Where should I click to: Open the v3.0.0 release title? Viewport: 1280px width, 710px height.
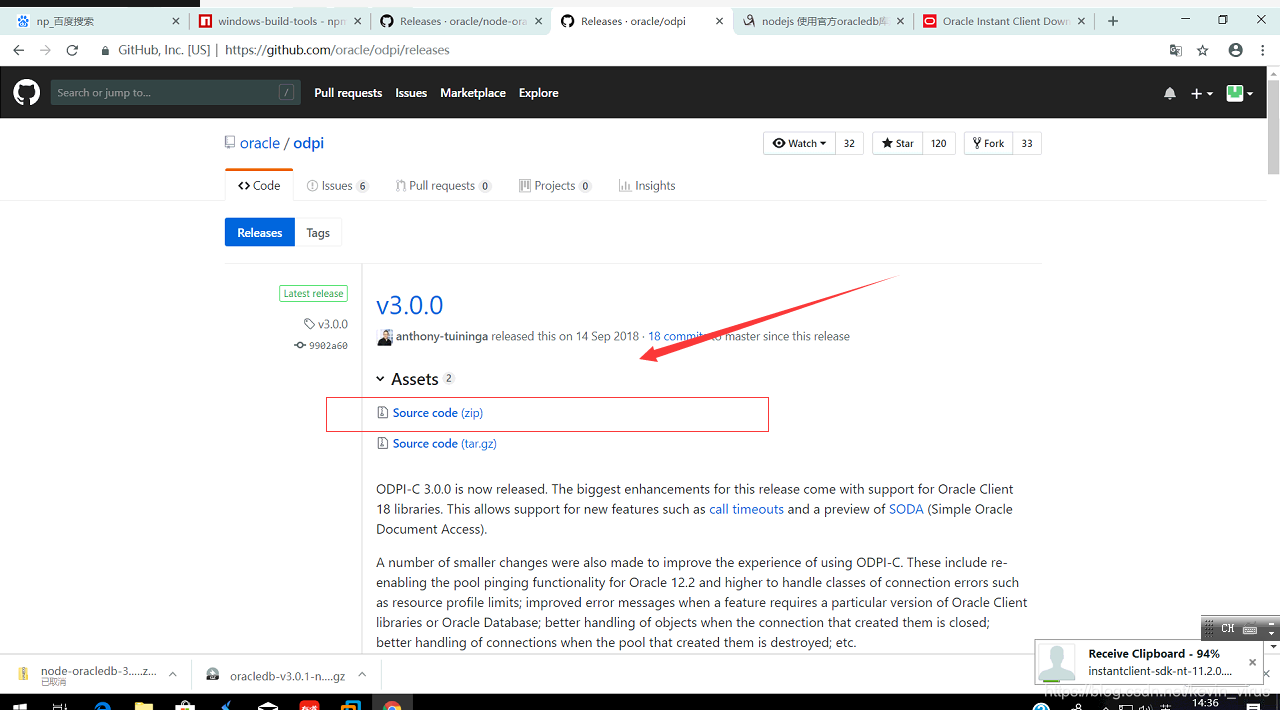coord(410,305)
